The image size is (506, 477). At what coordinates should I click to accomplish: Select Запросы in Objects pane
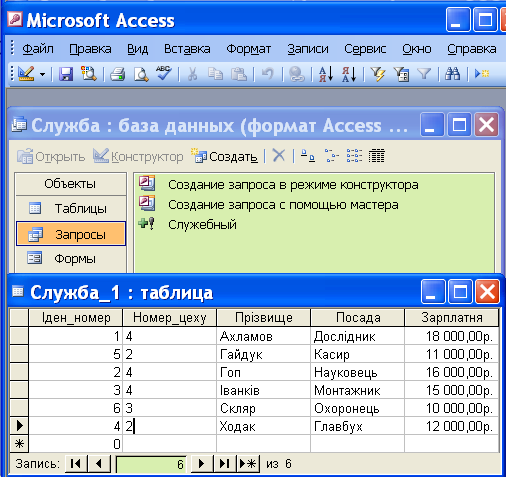coord(71,234)
